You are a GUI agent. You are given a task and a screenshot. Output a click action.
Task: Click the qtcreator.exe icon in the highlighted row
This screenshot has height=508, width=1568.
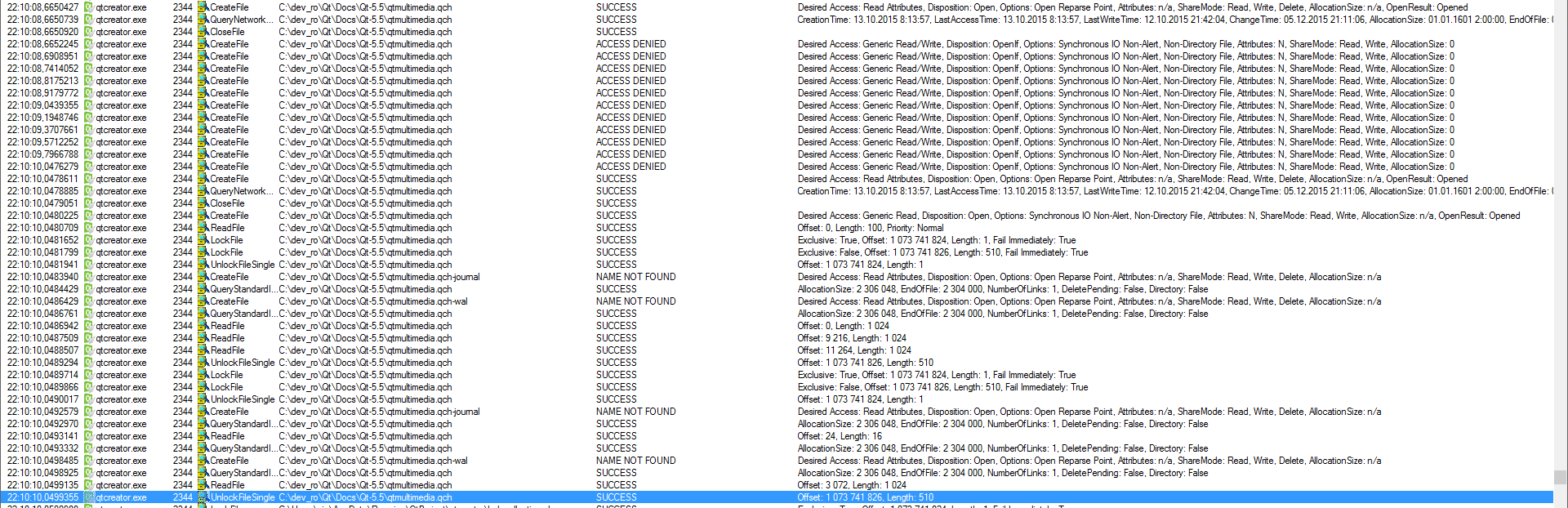tap(89, 497)
